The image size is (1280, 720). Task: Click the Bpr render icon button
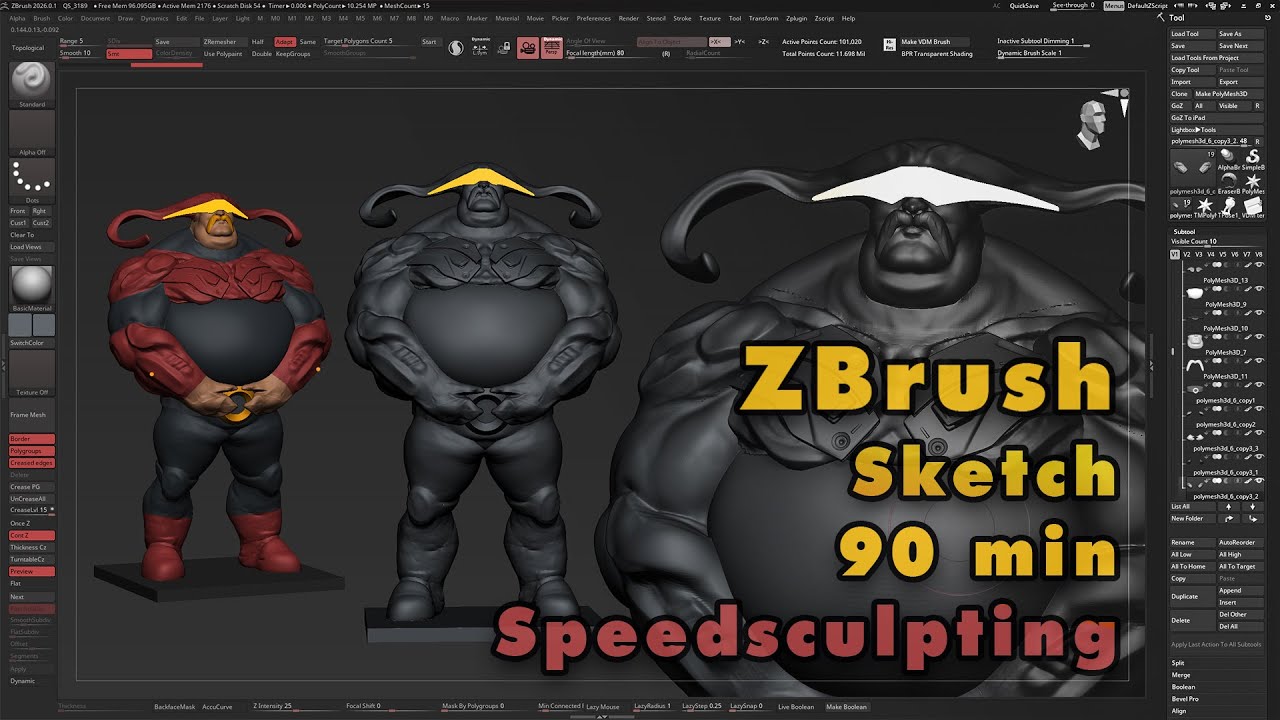point(890,45)
